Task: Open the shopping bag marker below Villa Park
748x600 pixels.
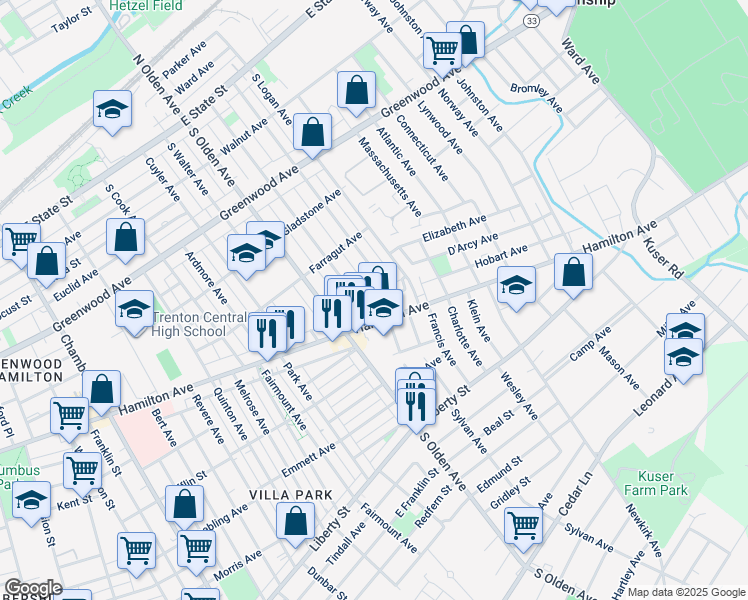Action: 295,522
